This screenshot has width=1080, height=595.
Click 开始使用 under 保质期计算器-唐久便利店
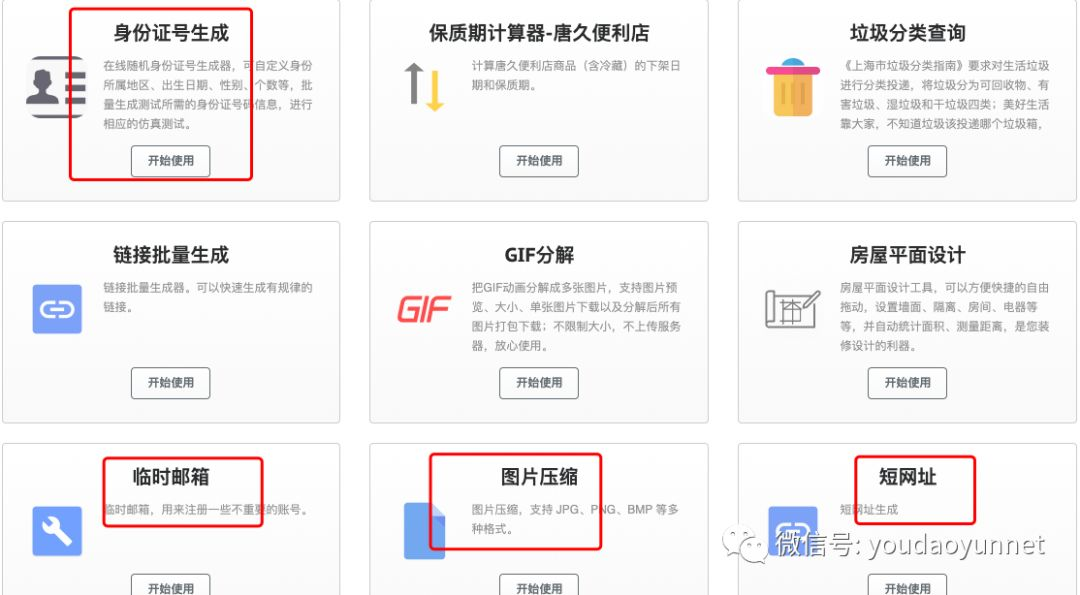[539, 161]
